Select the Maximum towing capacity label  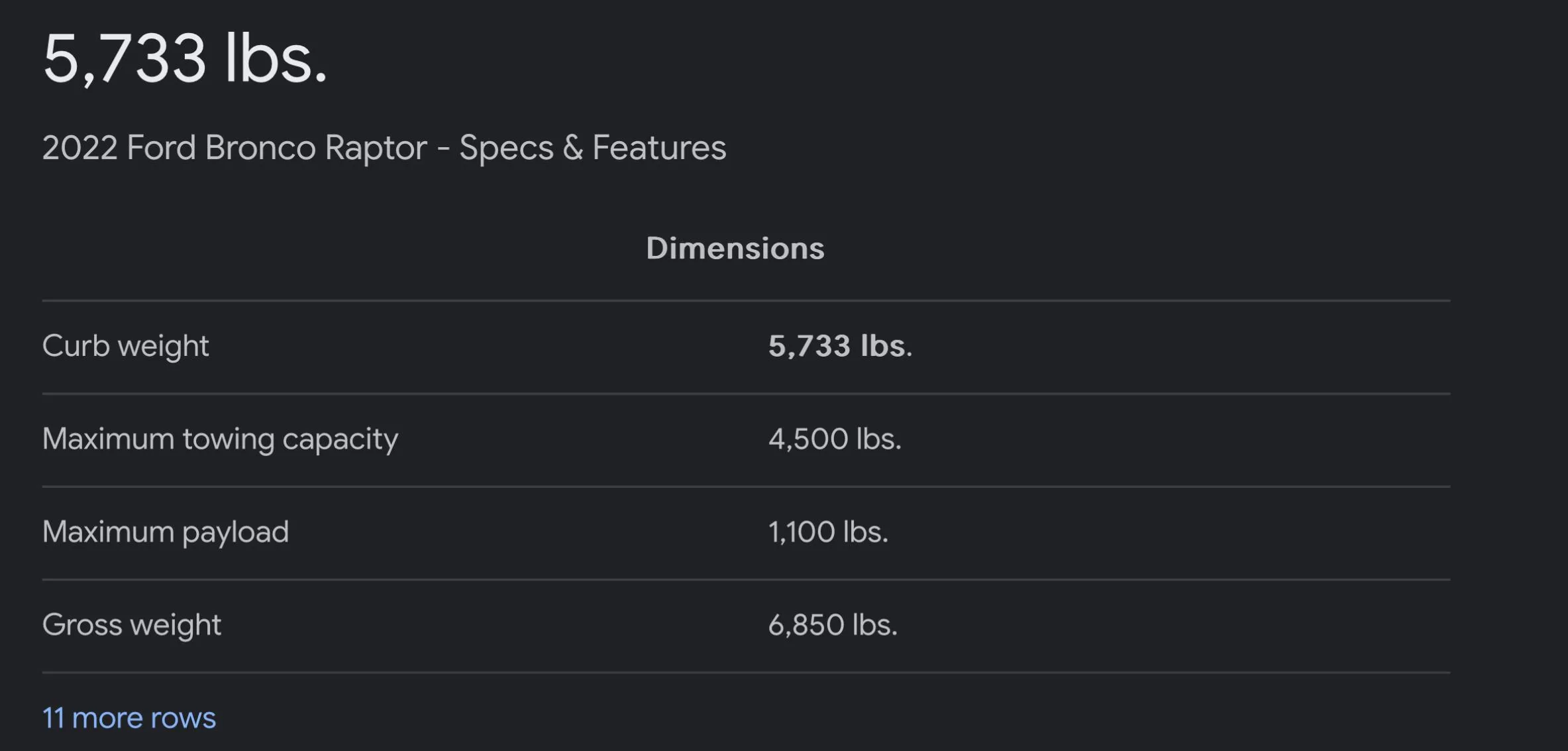(x=220, y=439)
